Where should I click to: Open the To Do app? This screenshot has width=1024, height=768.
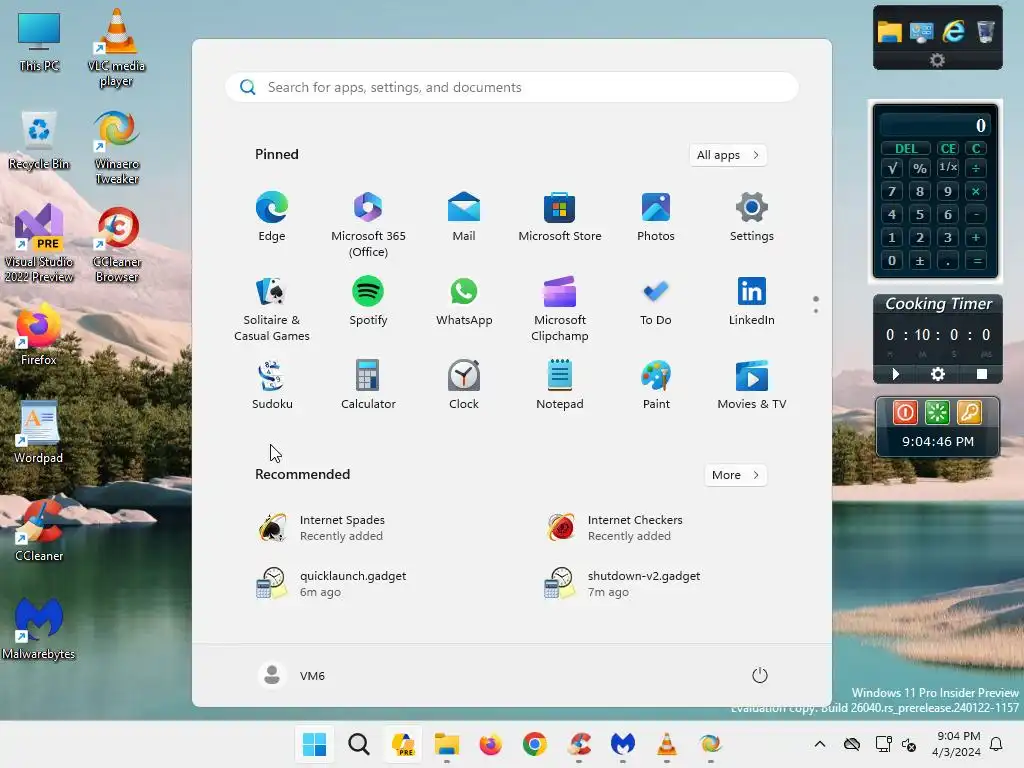[x=656, y=301]
